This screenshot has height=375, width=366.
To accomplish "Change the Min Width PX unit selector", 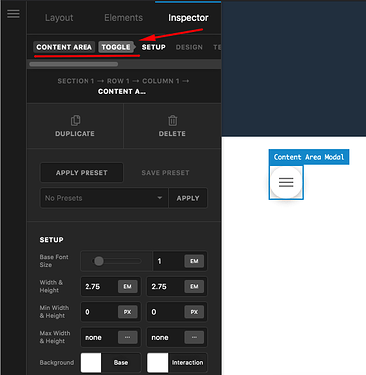I will pos(128,312).
